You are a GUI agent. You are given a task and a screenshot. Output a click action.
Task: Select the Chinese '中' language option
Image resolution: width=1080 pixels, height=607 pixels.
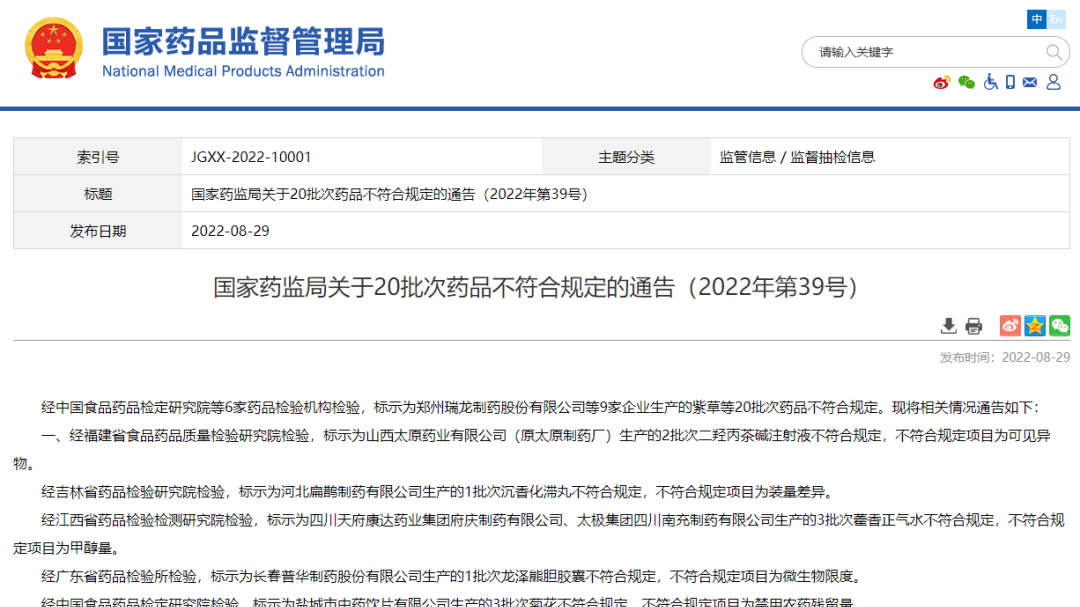point(1037,19)
